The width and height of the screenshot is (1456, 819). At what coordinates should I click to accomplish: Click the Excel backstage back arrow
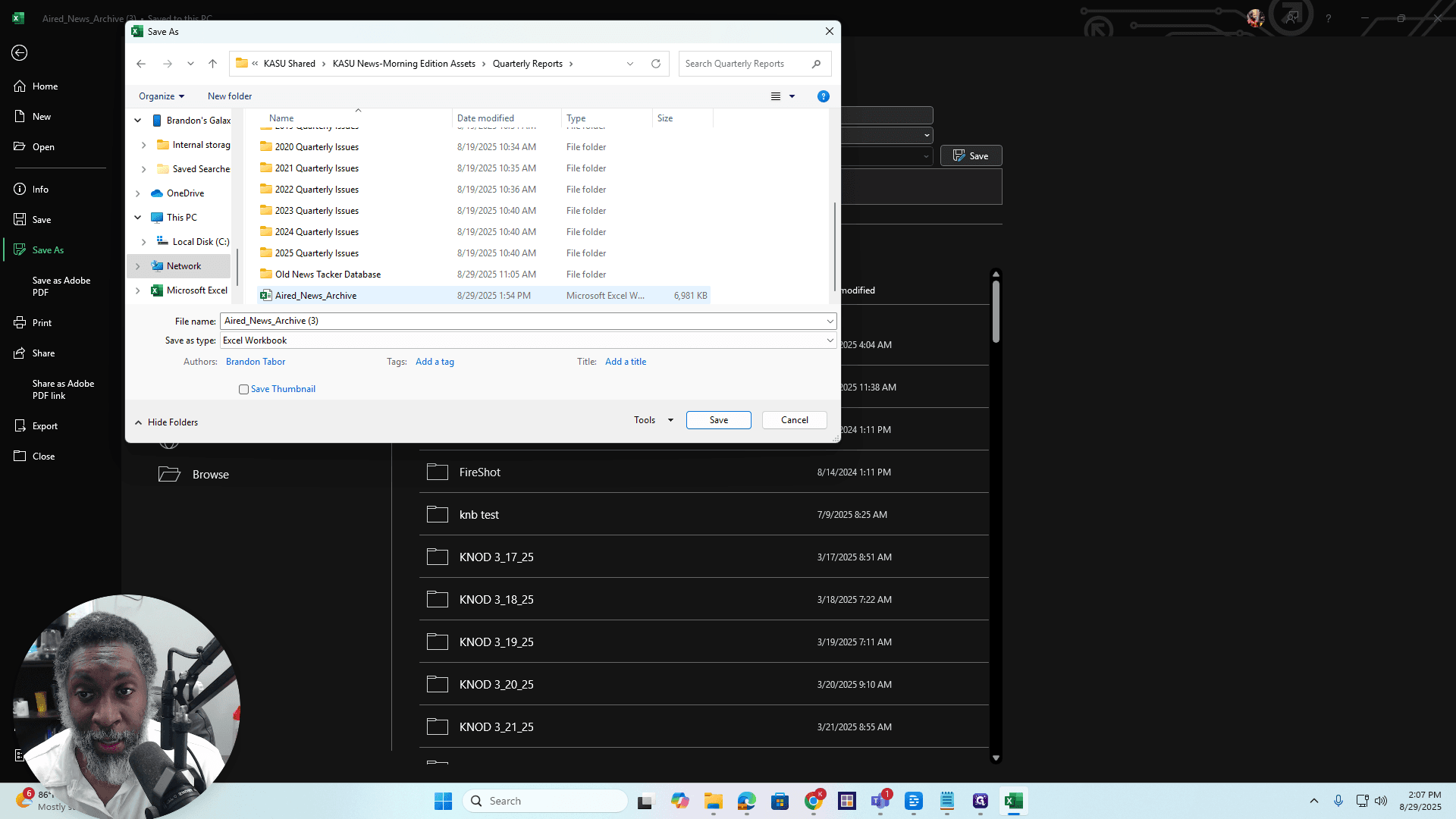20,52
